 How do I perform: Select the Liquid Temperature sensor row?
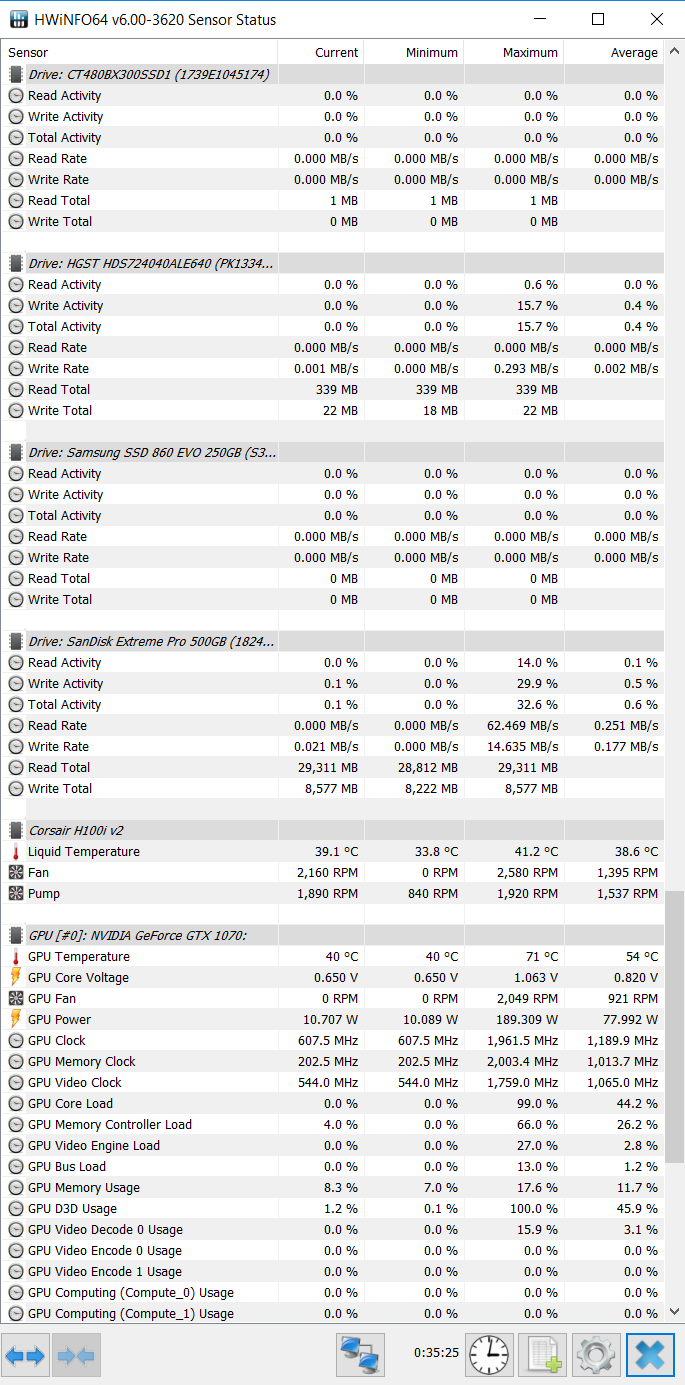coord(84,851)
